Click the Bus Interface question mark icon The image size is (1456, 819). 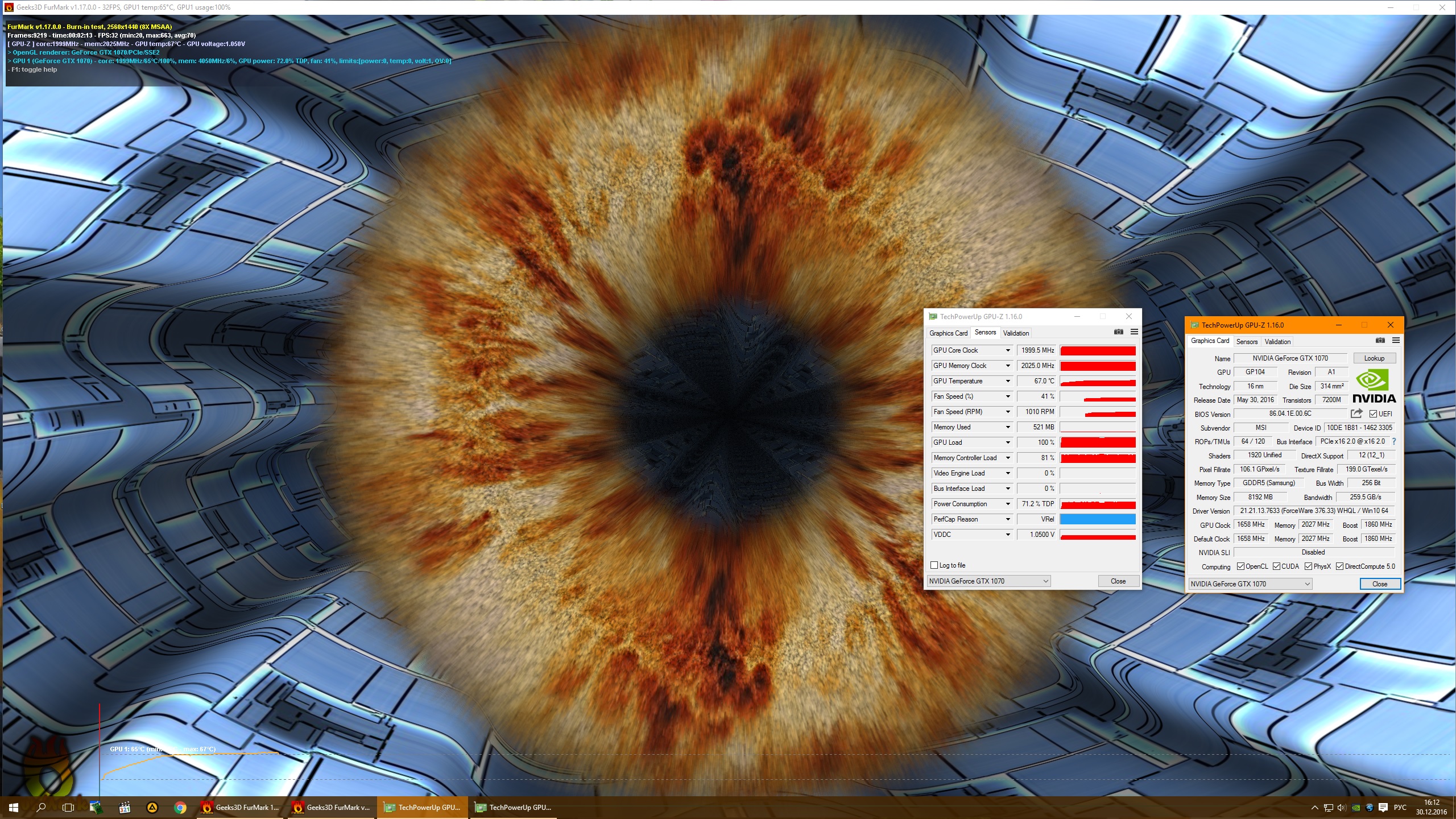tap(1393, 441)
